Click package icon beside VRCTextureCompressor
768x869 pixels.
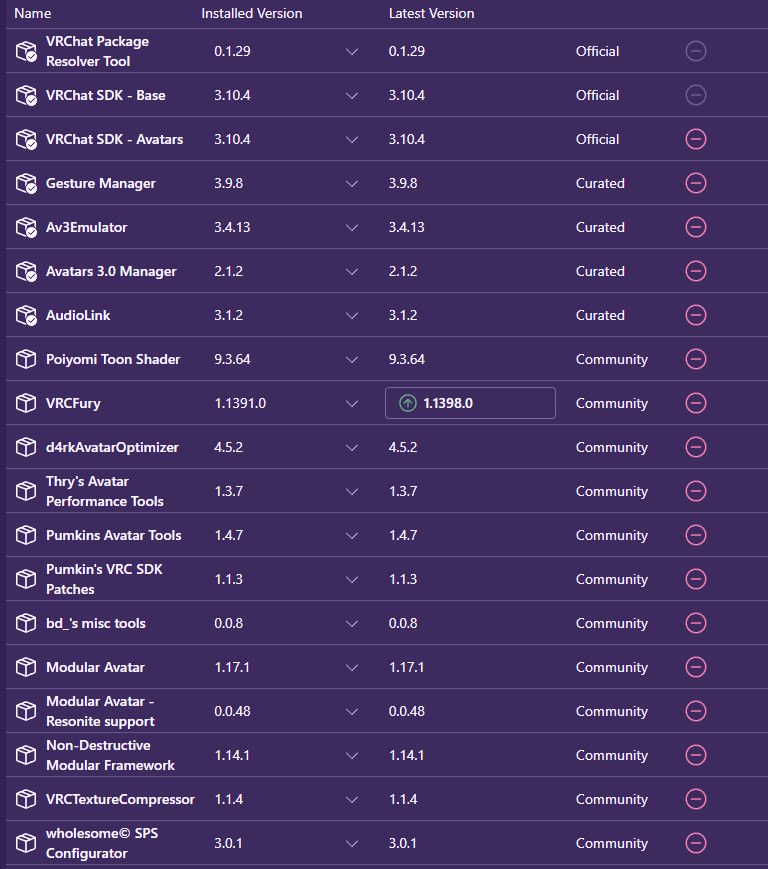(25, 799)
